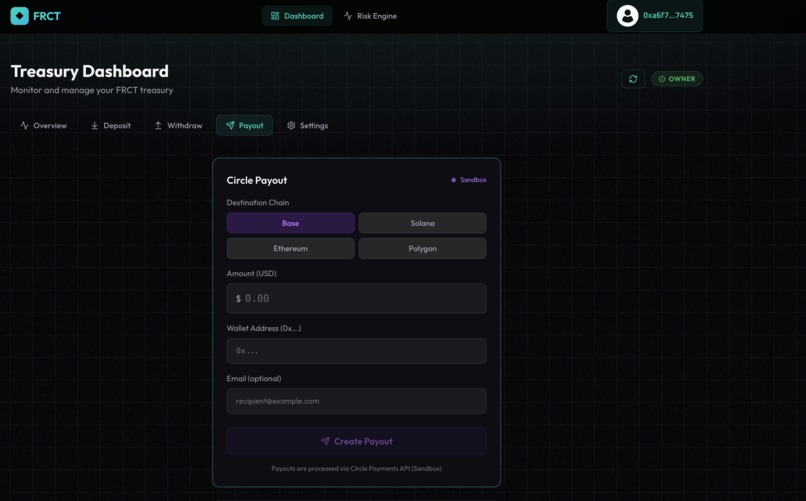Click the OWNER role badge
Screen dimensions: 806x501
click(676, 79)
